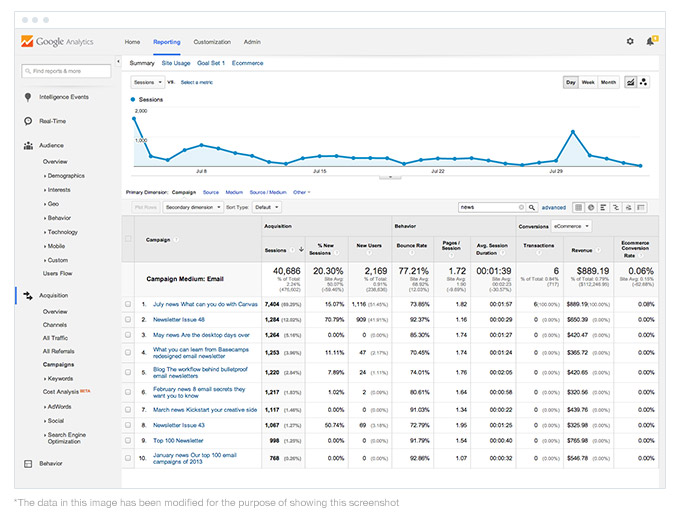The width and height of the screenshot is (679, 520).
Task: Click the Behavior section icon
Action: click(28, 464)
